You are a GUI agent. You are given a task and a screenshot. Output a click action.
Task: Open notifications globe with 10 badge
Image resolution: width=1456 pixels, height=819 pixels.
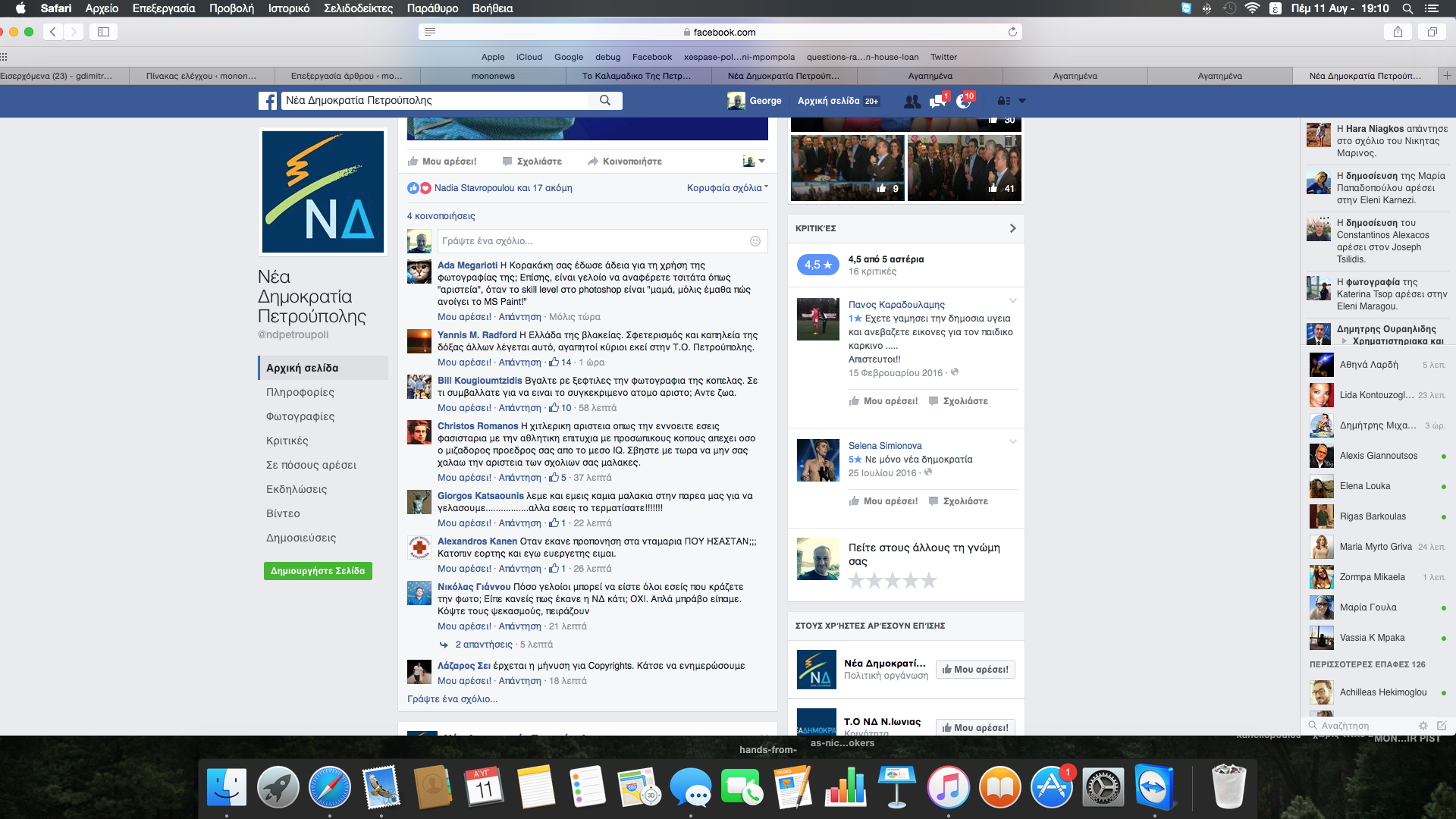tap(964, 101)
